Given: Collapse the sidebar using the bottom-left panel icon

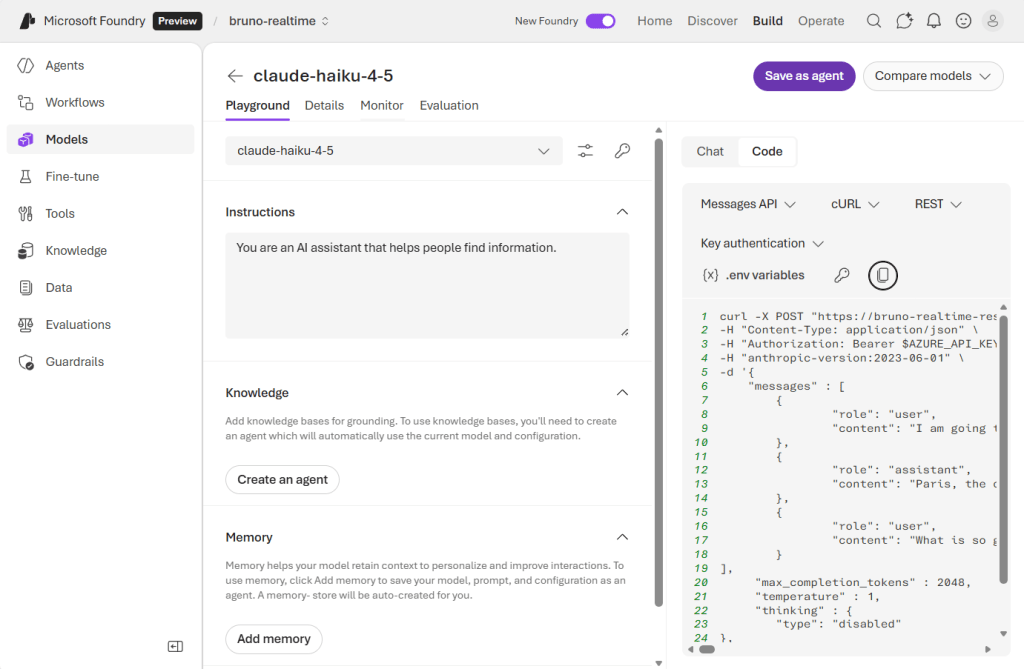Looking at the screenshot, I should [175, 646].
